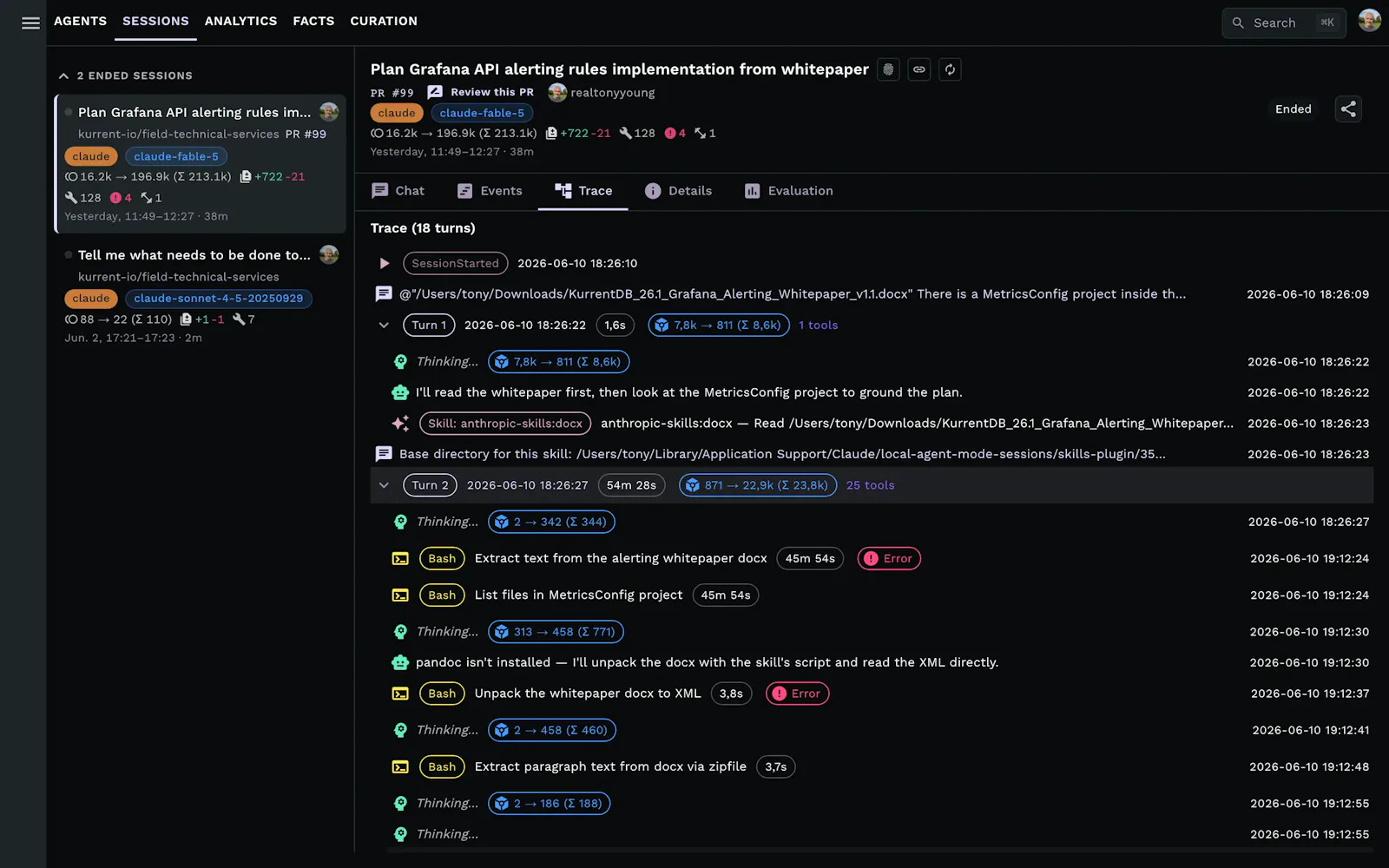Open the Evaluation tab
The height and width of the screenshot is (868, 1389).
(788, 191)
